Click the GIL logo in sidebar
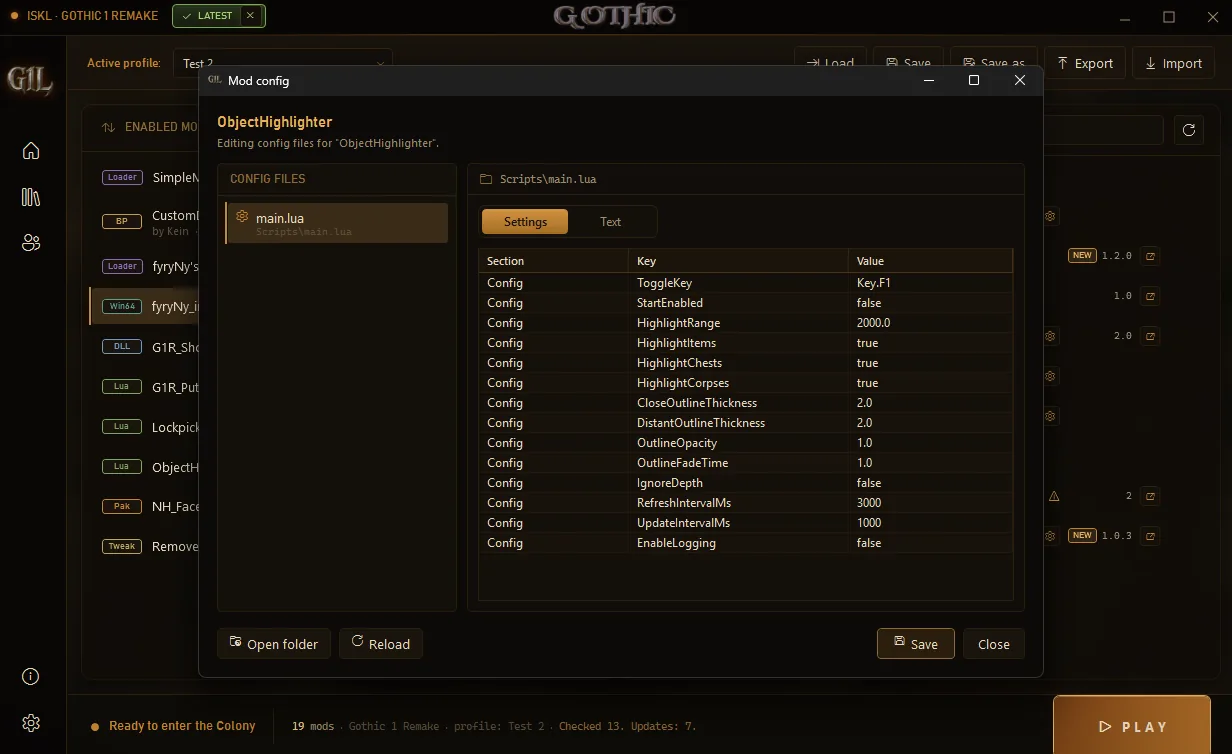 point(30,80)
